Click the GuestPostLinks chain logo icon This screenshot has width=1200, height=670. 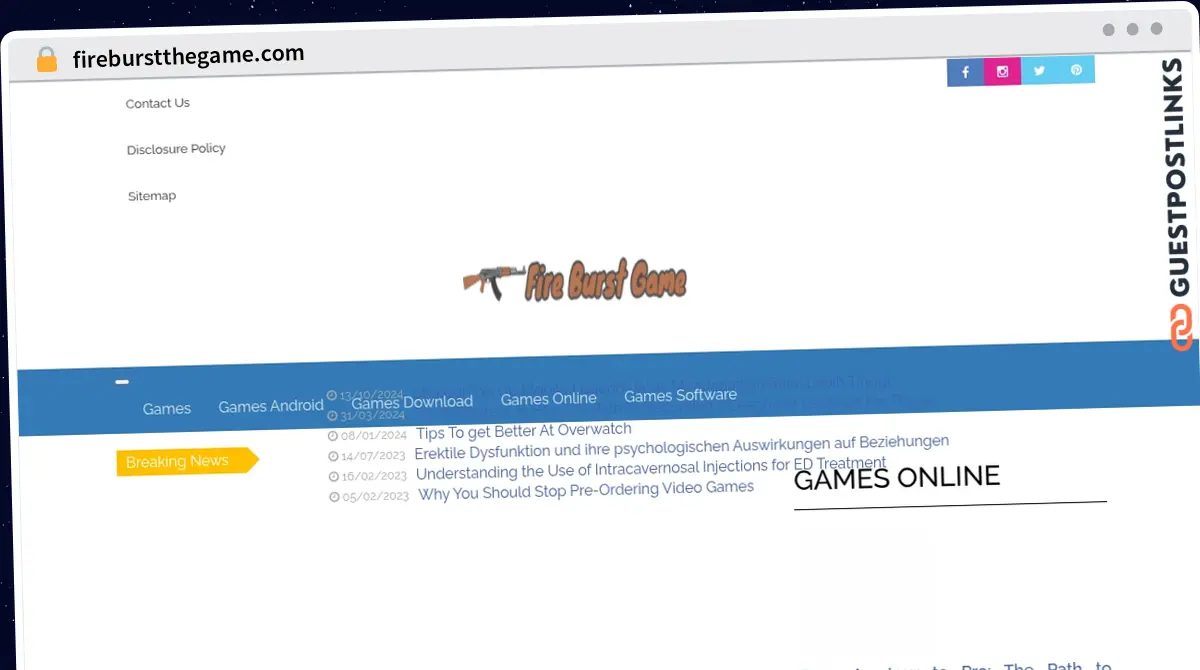[x=1181, y=328]
